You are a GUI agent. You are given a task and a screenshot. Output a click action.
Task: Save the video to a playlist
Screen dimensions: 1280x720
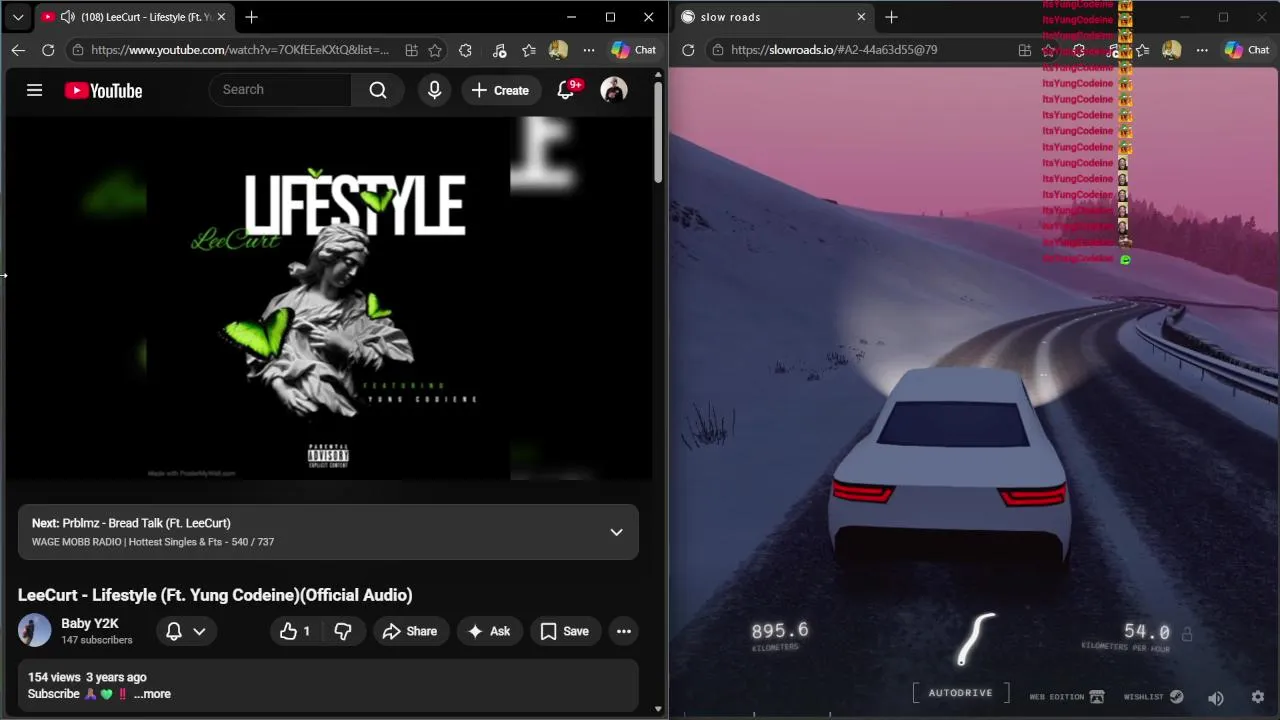tap(565, 631)
